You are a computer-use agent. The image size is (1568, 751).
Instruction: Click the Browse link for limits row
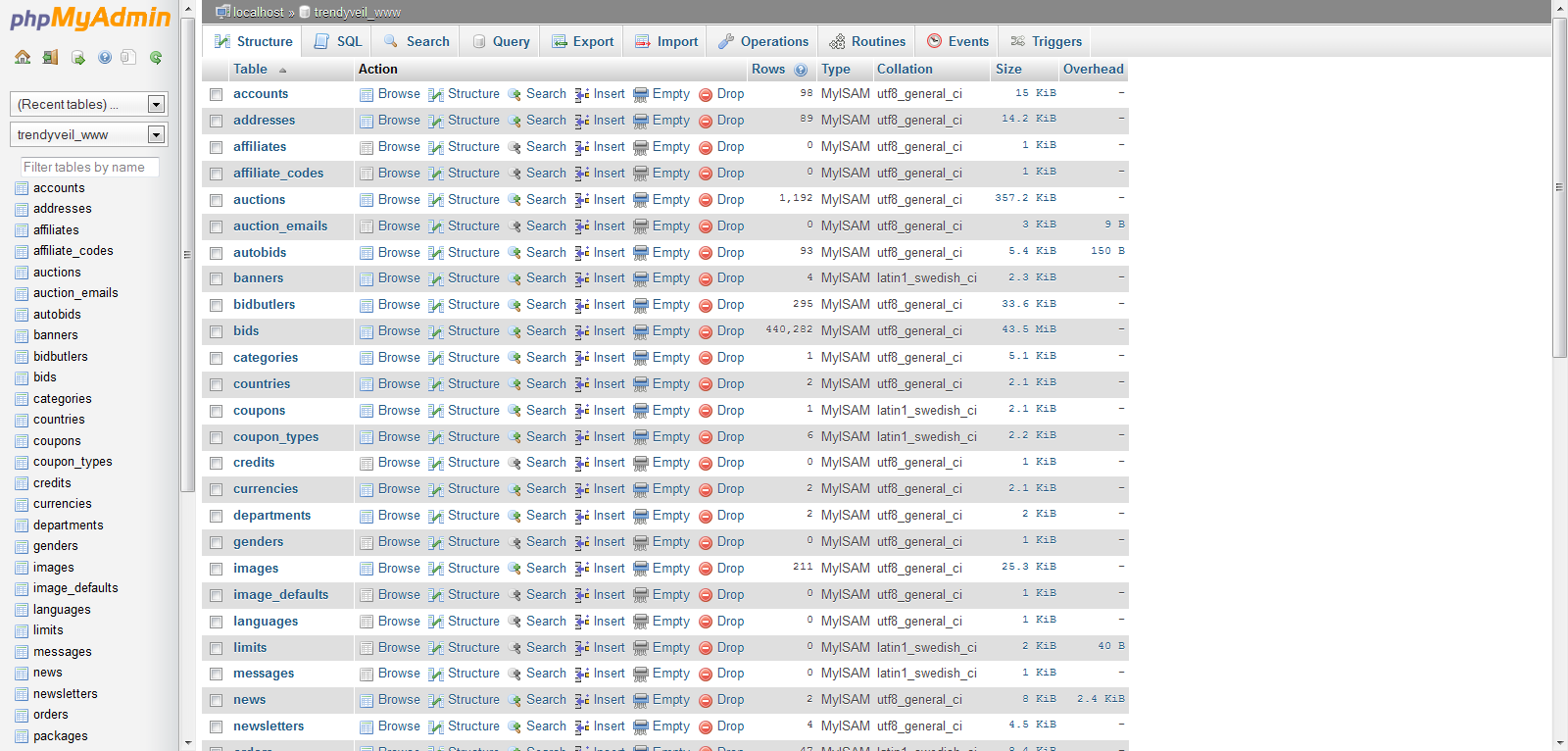tap(399, 648)
